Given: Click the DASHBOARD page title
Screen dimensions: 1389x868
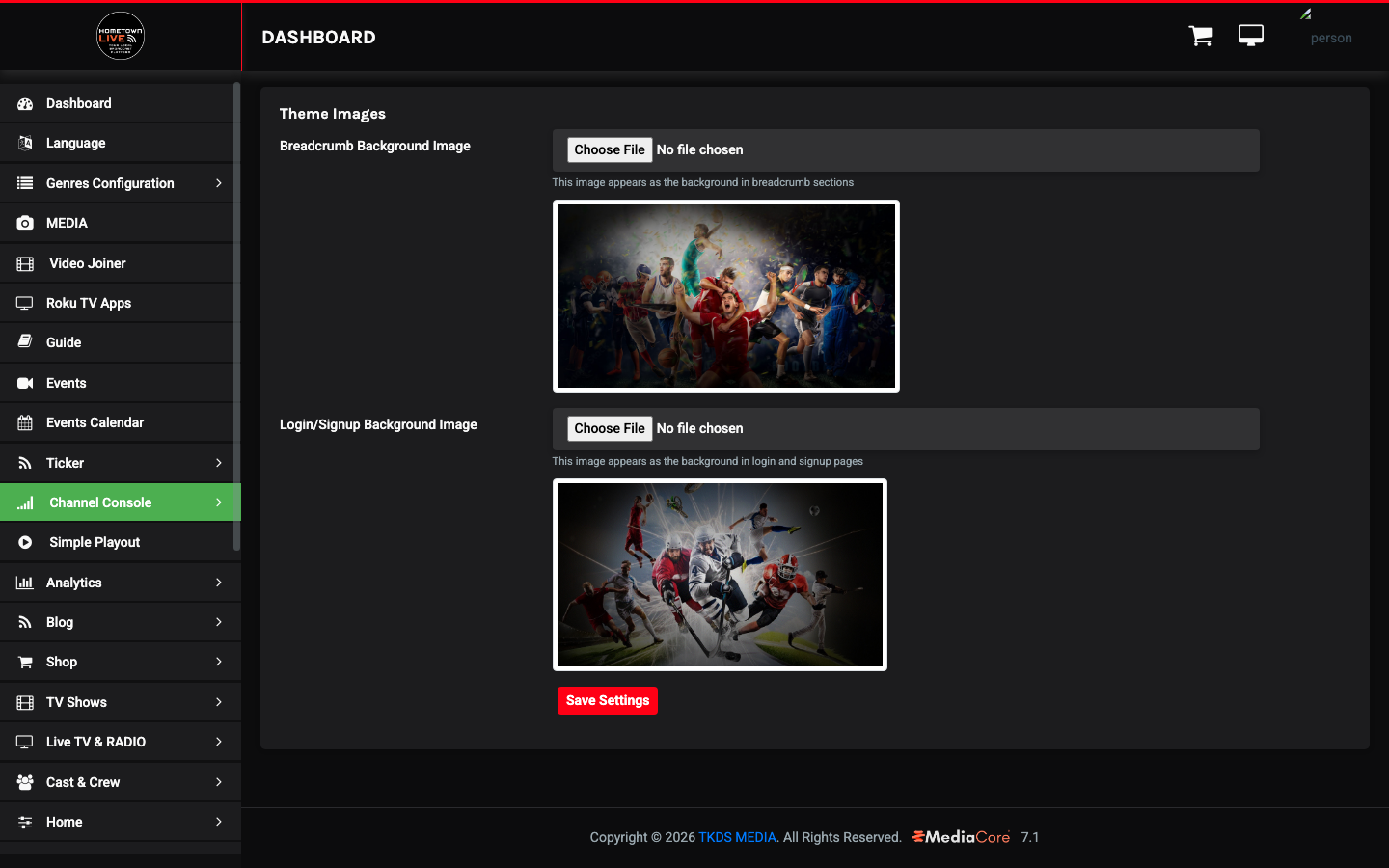Looking at the screenshot, I should click(x=319, y=37).
